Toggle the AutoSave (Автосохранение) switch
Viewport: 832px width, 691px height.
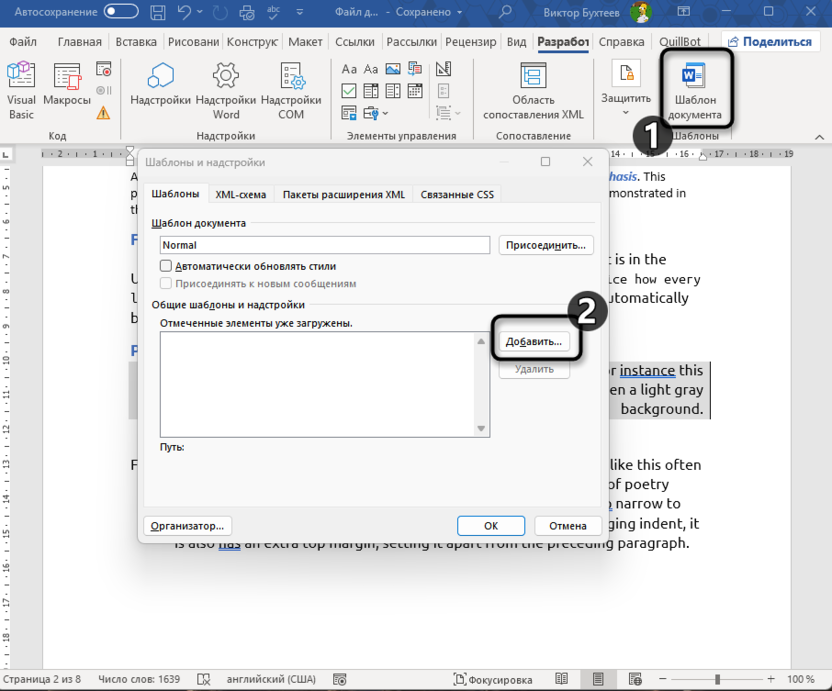click(x=121, y=12)
